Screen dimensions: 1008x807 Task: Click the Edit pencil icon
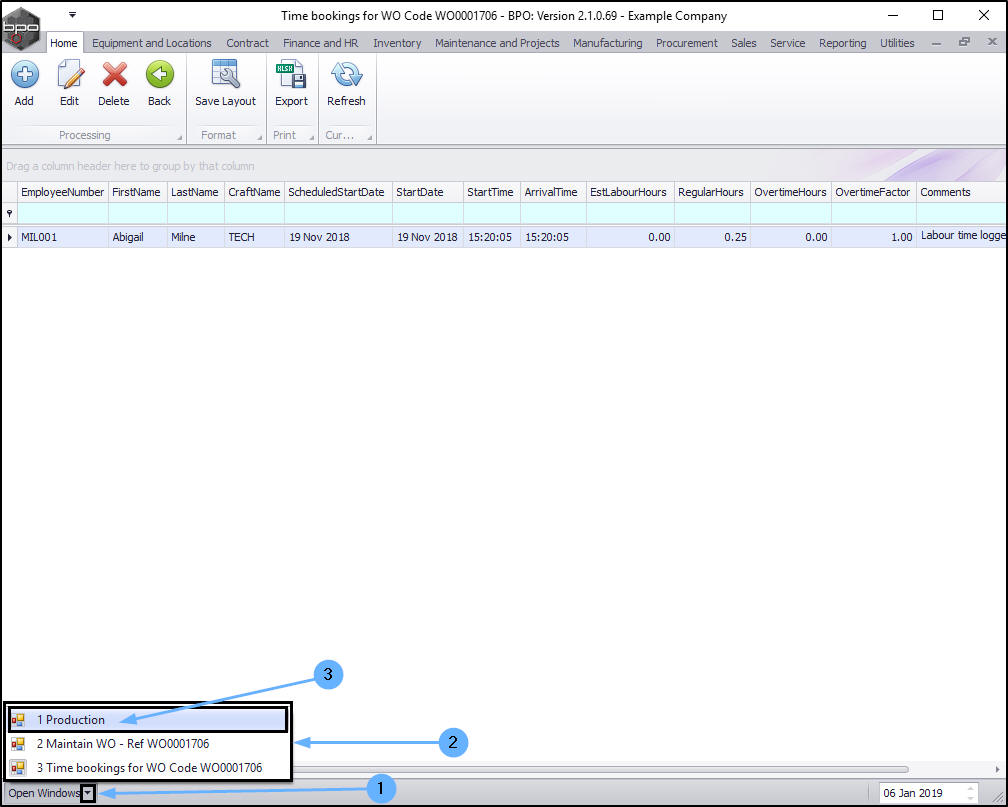point(69,75)
